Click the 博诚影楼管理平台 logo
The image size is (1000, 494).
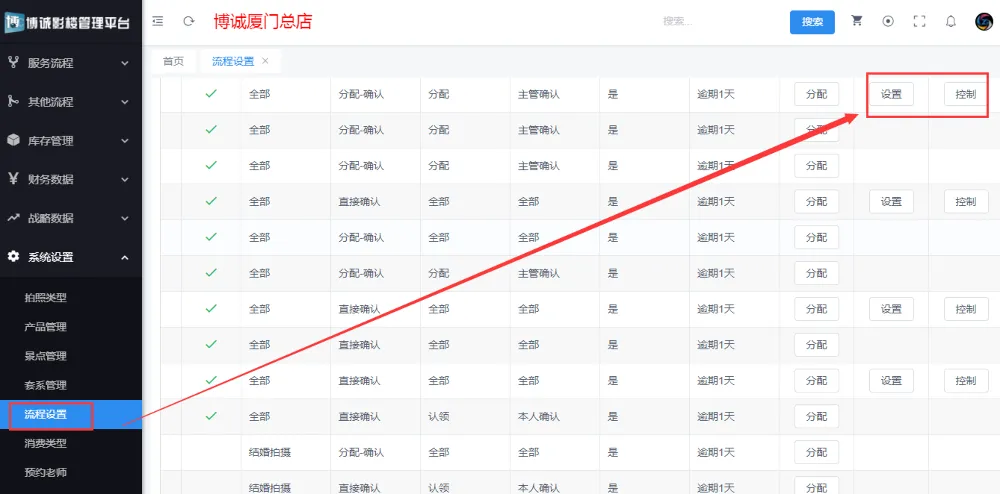70,22
